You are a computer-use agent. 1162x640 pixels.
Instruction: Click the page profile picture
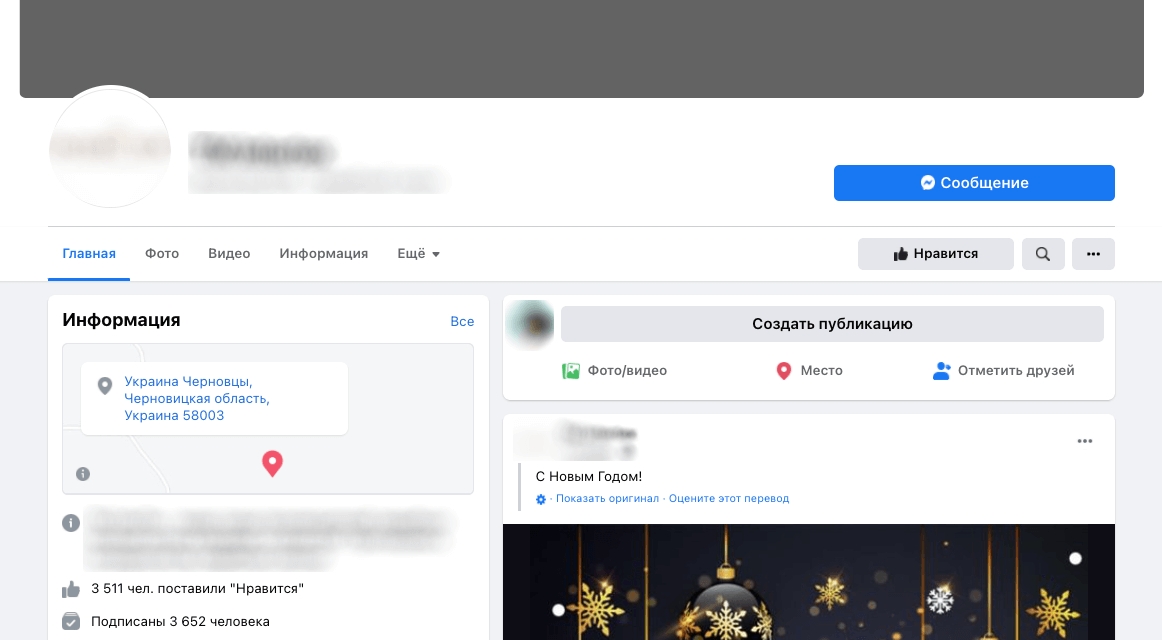[x=110, y=147]
